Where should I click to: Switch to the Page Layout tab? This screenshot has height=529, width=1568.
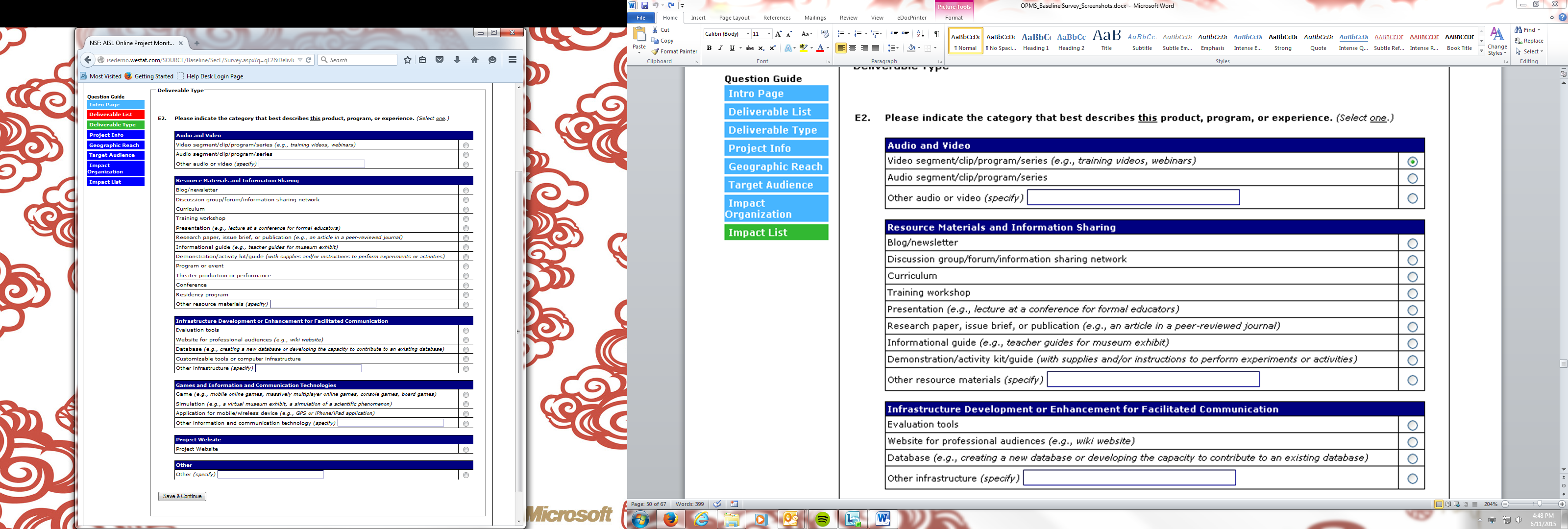pyautogui.click(x=734, y=18)
